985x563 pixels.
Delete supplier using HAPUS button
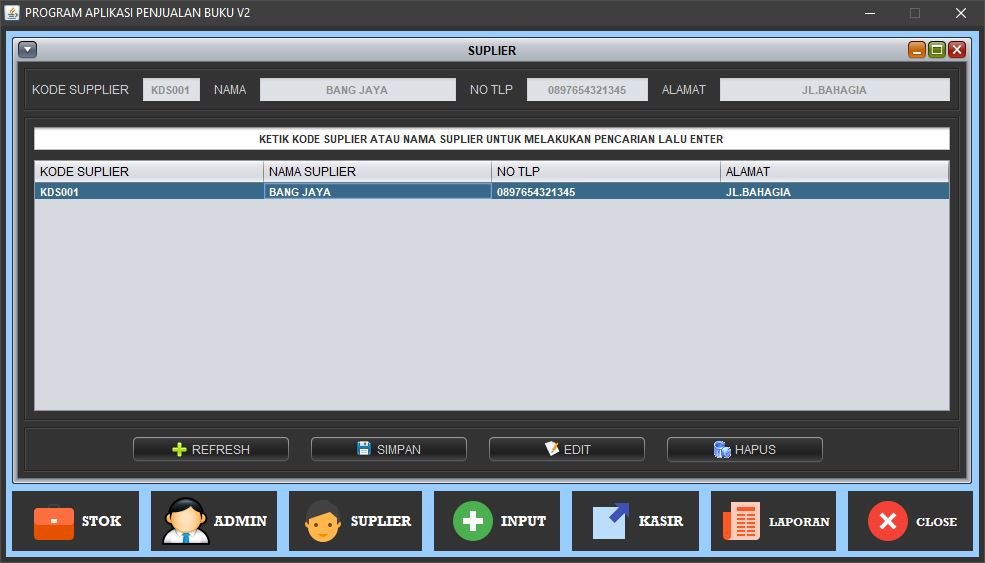point(744,449)
